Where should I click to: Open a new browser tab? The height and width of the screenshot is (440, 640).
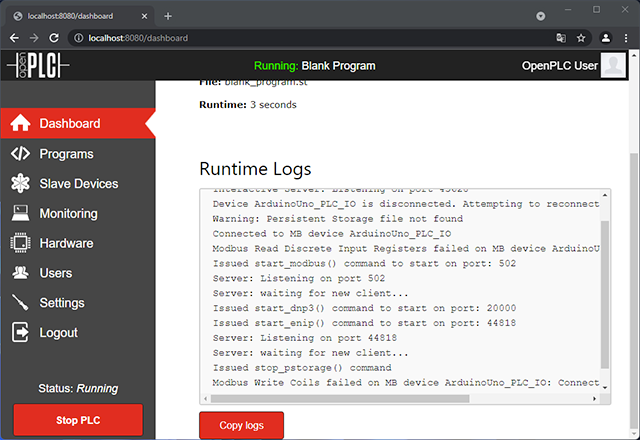[168, 16]
